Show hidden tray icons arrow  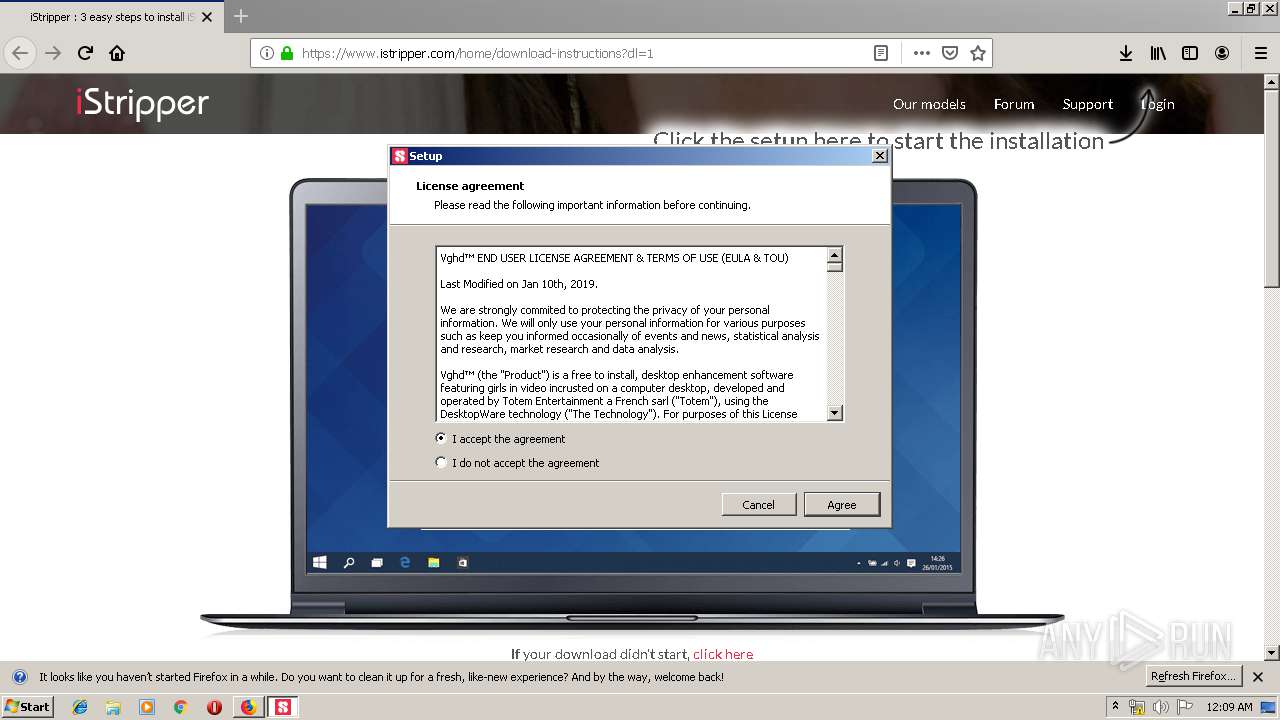[x=1115, y=706]
